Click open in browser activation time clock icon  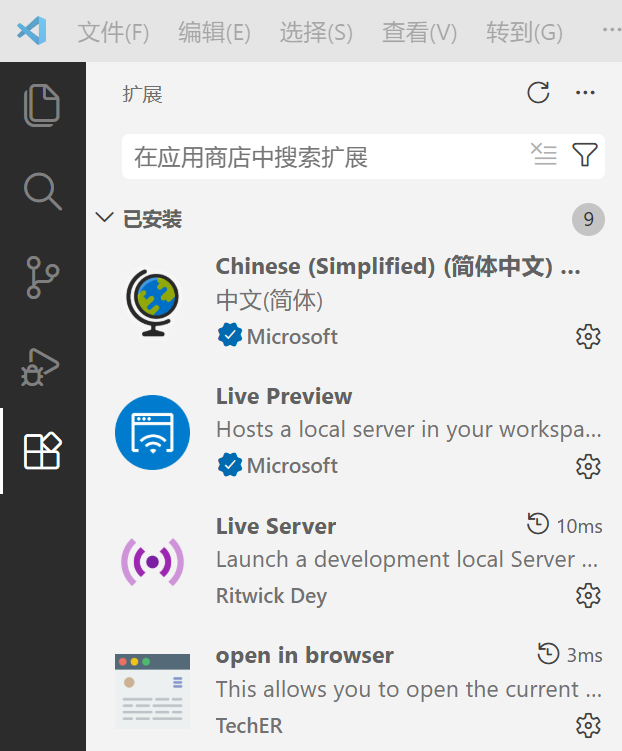pyautogui.click(x=548, y=653)
